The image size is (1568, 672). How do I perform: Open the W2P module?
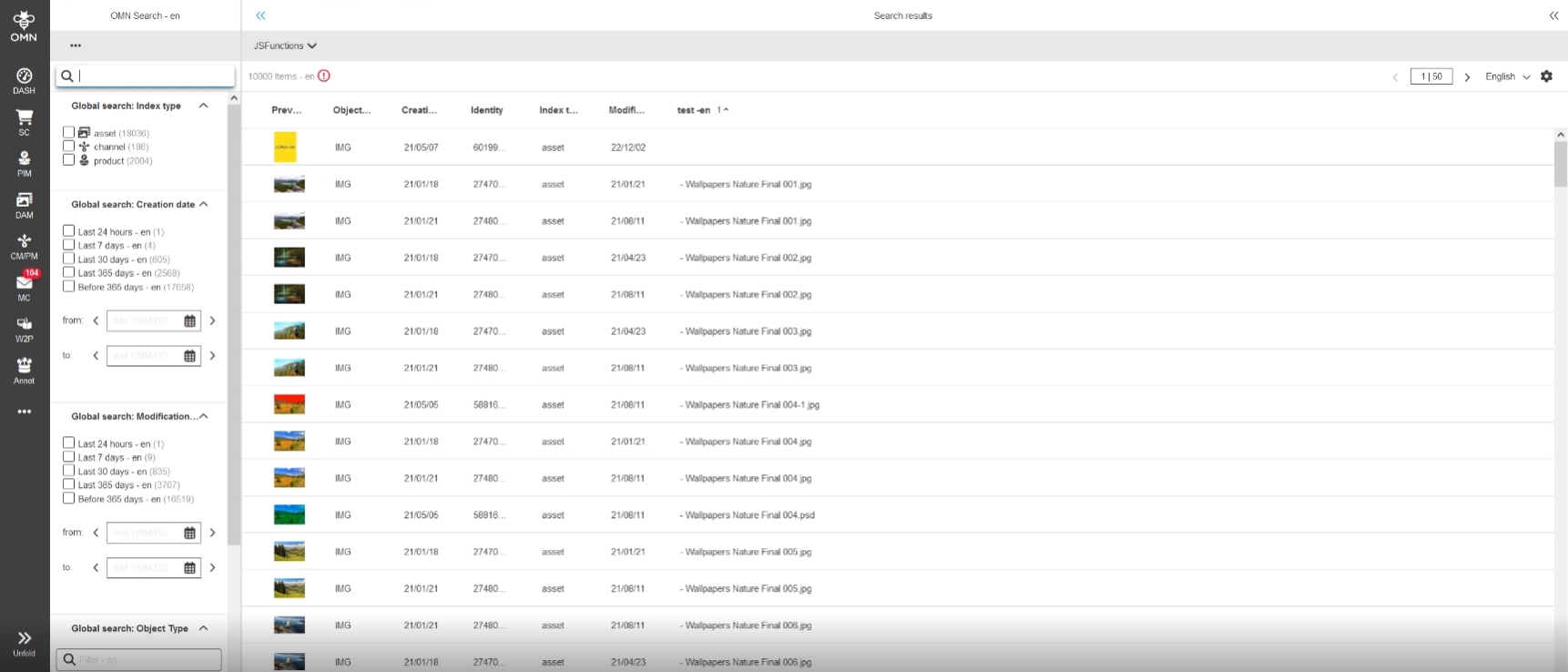coord(24,329)
